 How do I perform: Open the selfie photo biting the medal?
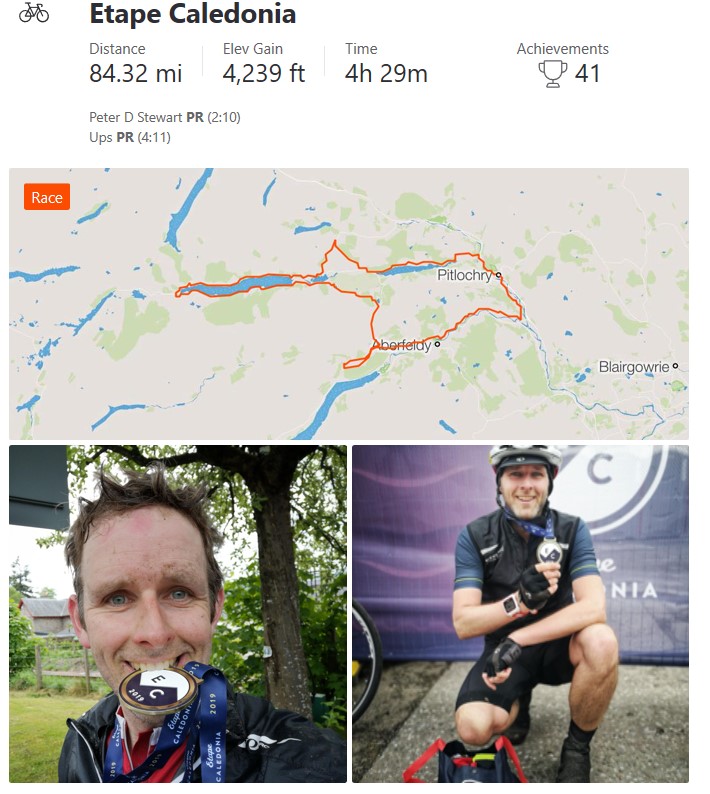[x=178, y=614]
